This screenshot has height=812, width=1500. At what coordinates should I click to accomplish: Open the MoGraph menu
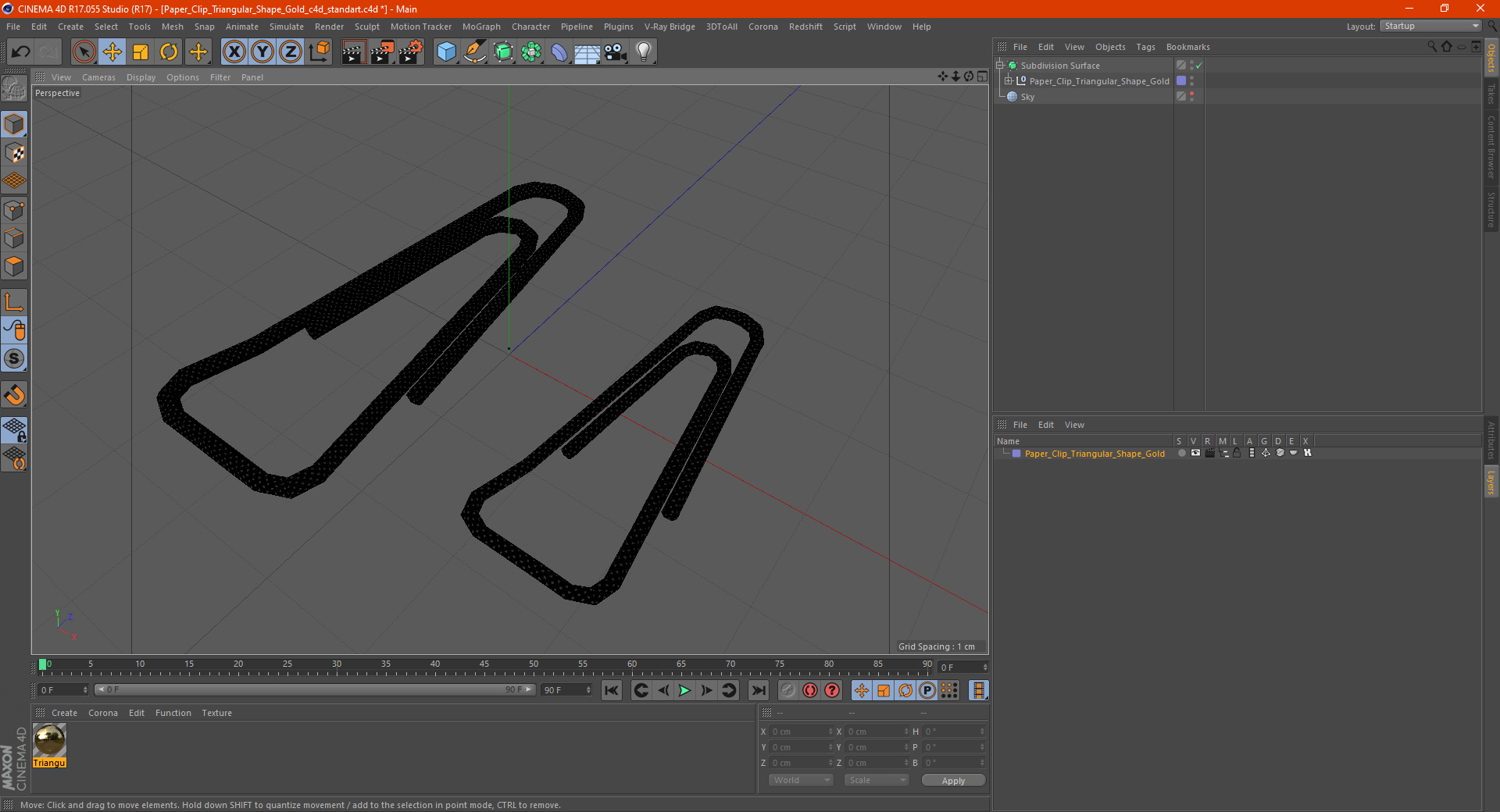(x=481, y=27)
